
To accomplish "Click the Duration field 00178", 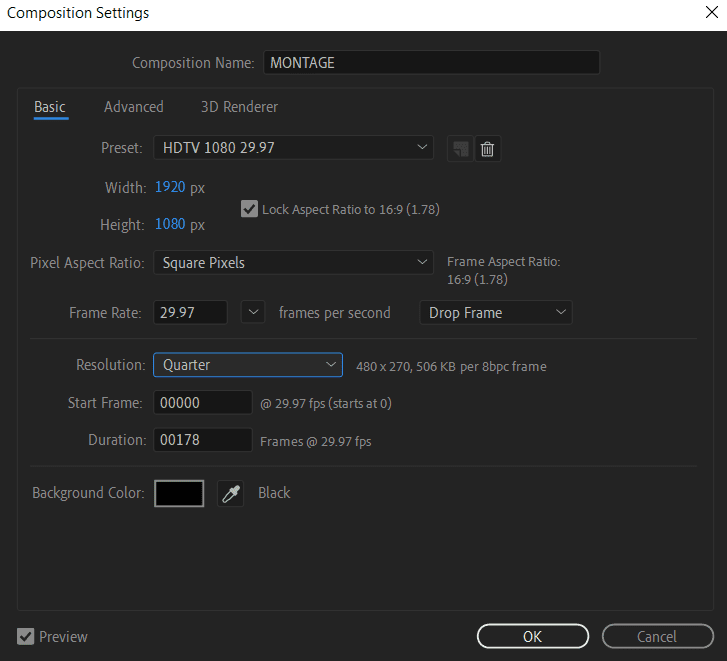I will pos(203,440).
